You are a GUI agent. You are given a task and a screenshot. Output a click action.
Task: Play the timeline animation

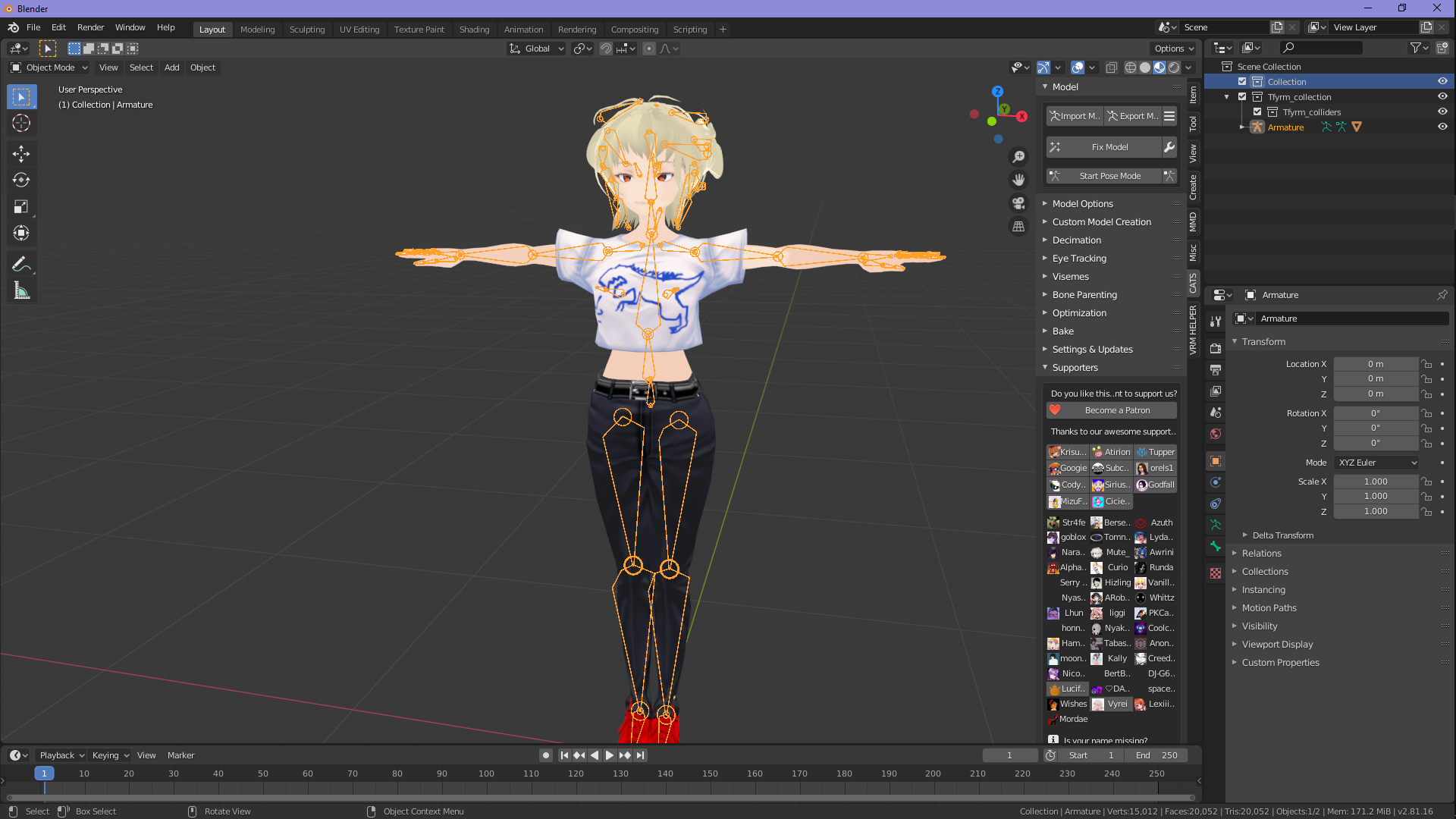point(609,755)
